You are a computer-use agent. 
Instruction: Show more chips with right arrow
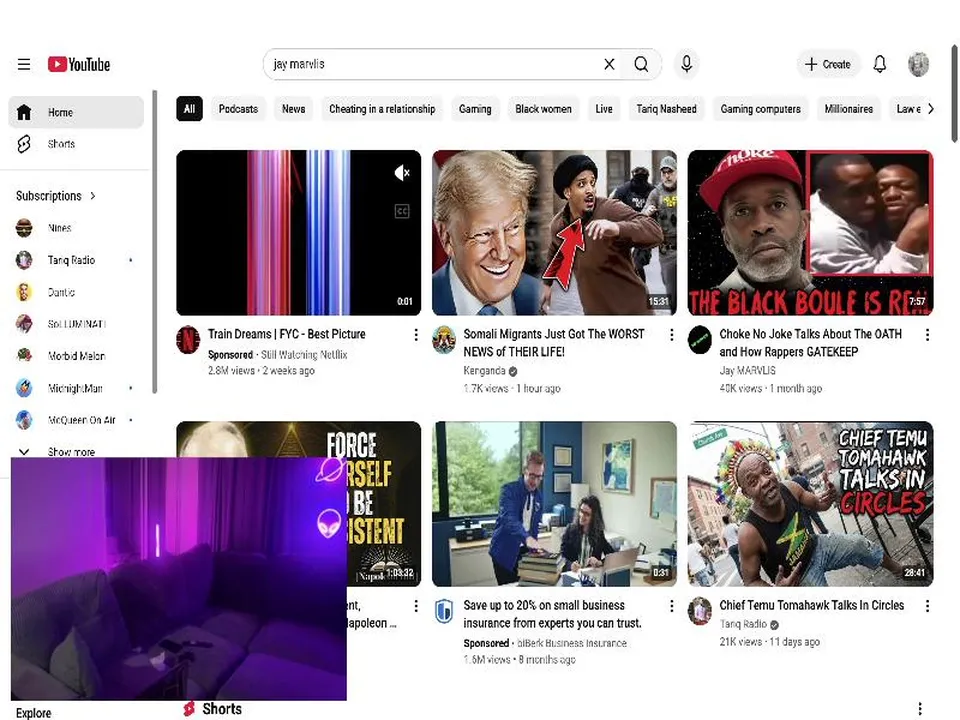click(x=931, y=109)
